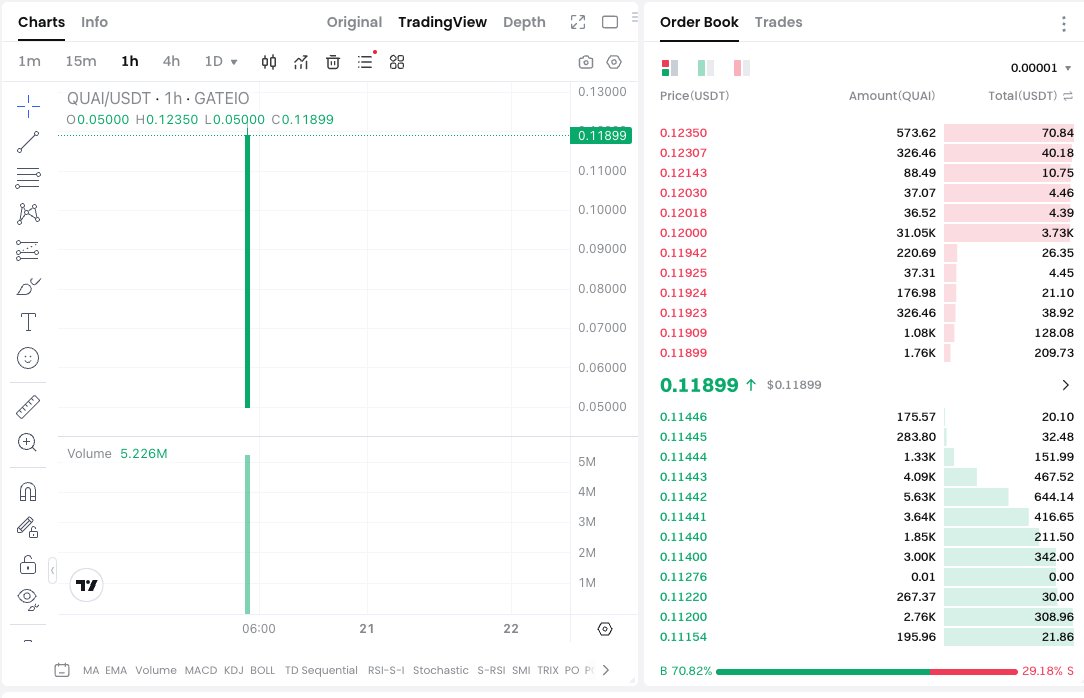Select the Depth chart view
Screen dimensions: 1084x698
(524, 22)
